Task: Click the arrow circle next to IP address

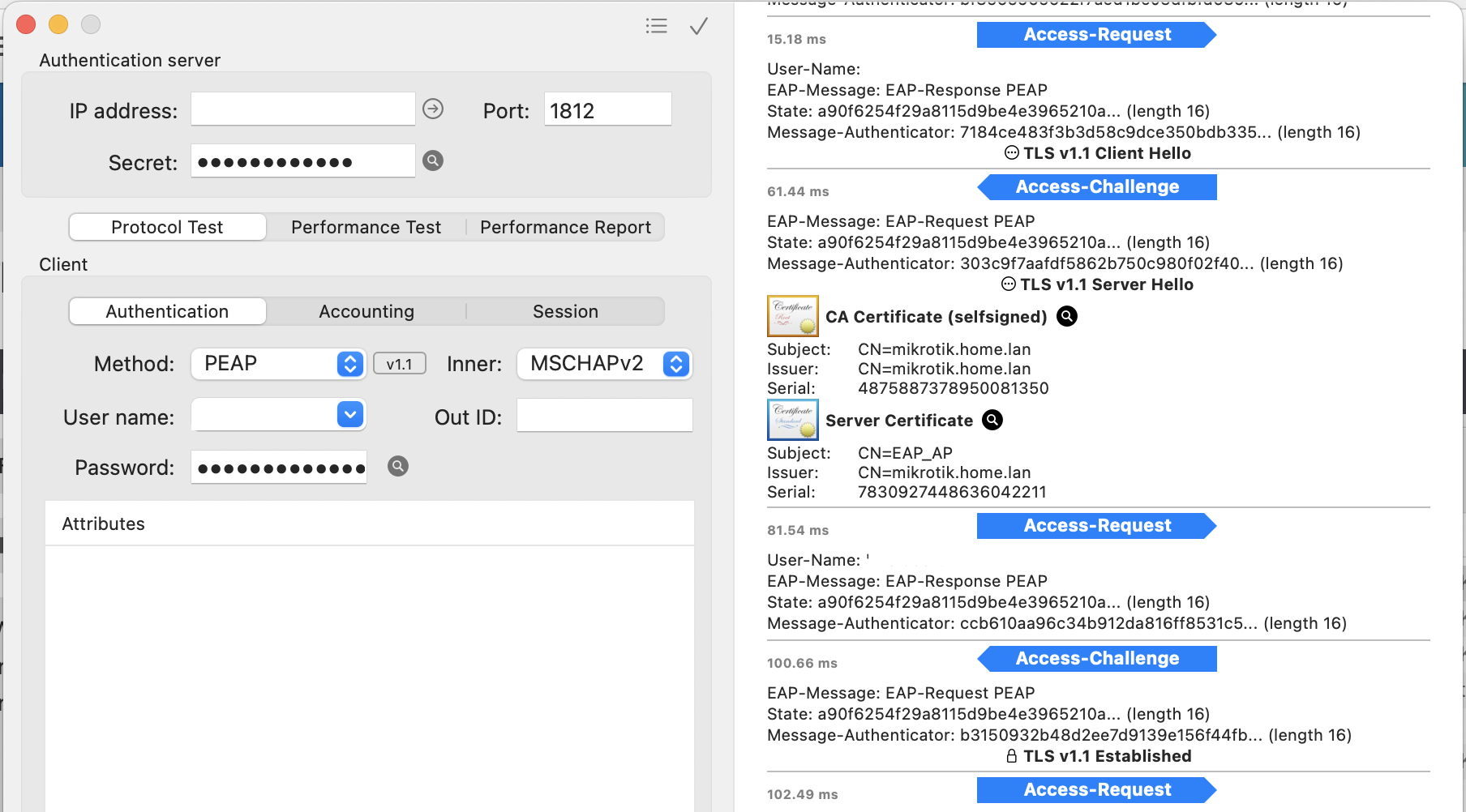Action: click(x=433, y=109)
